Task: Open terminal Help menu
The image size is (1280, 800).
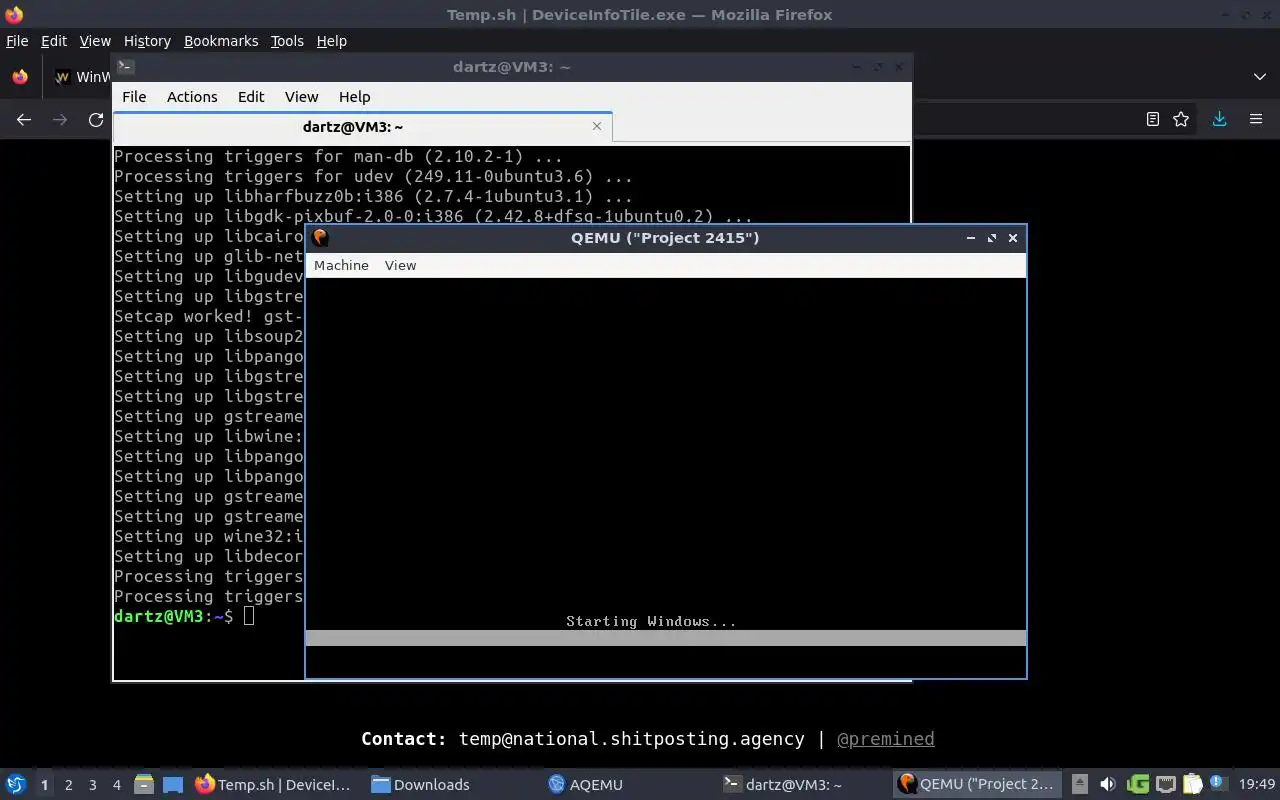Action: (x=355, y=97)
